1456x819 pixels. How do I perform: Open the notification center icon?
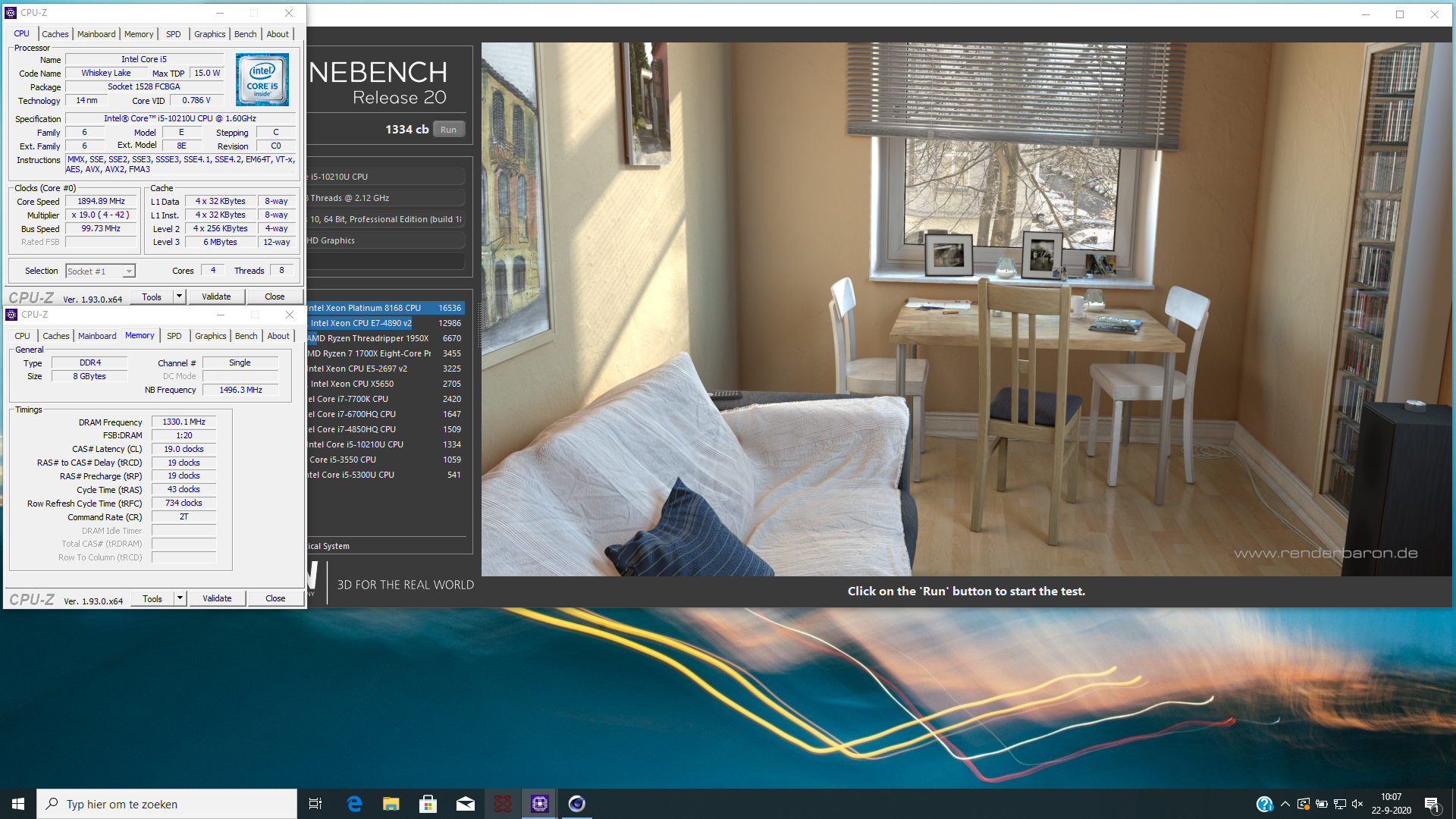(x=1432, y=805)
